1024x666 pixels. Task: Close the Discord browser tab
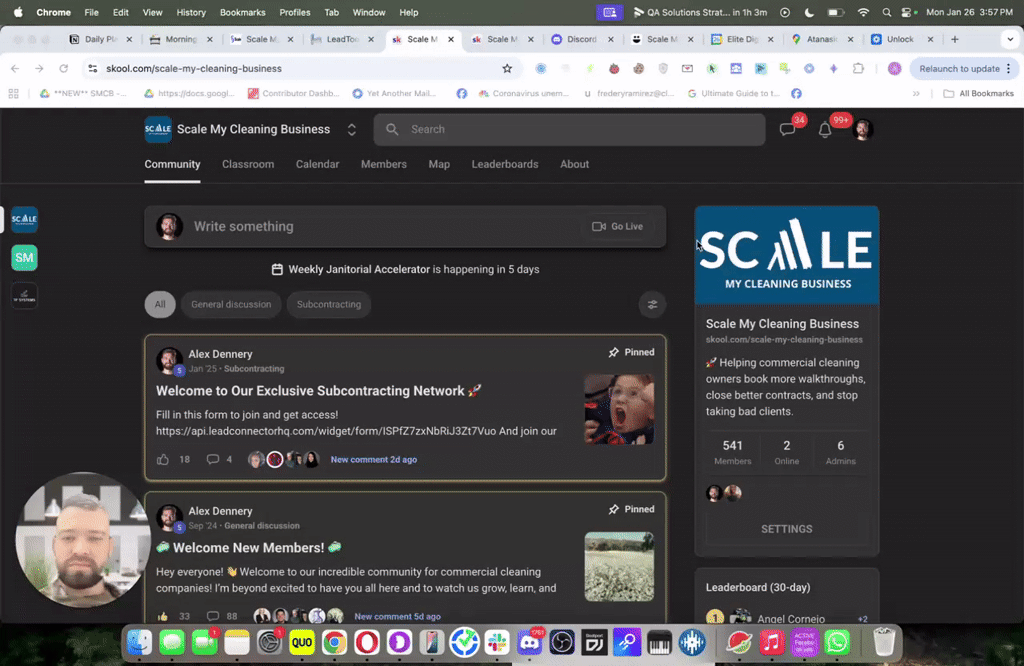click(611, 39)
